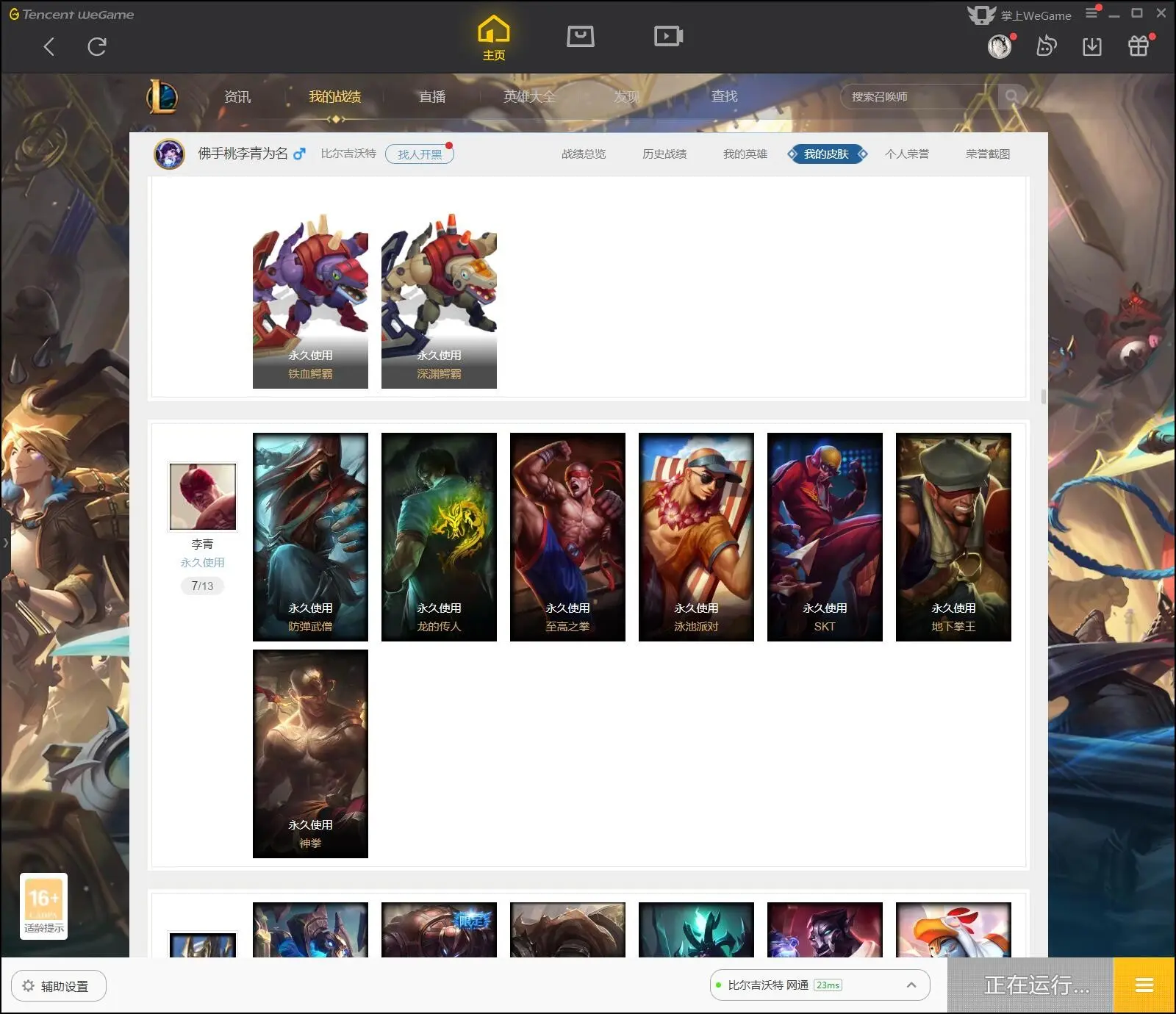This screenshot has width=1176, height=1014.
Task: Switch to the 查找 tab
Action: [x=724, y=96]
